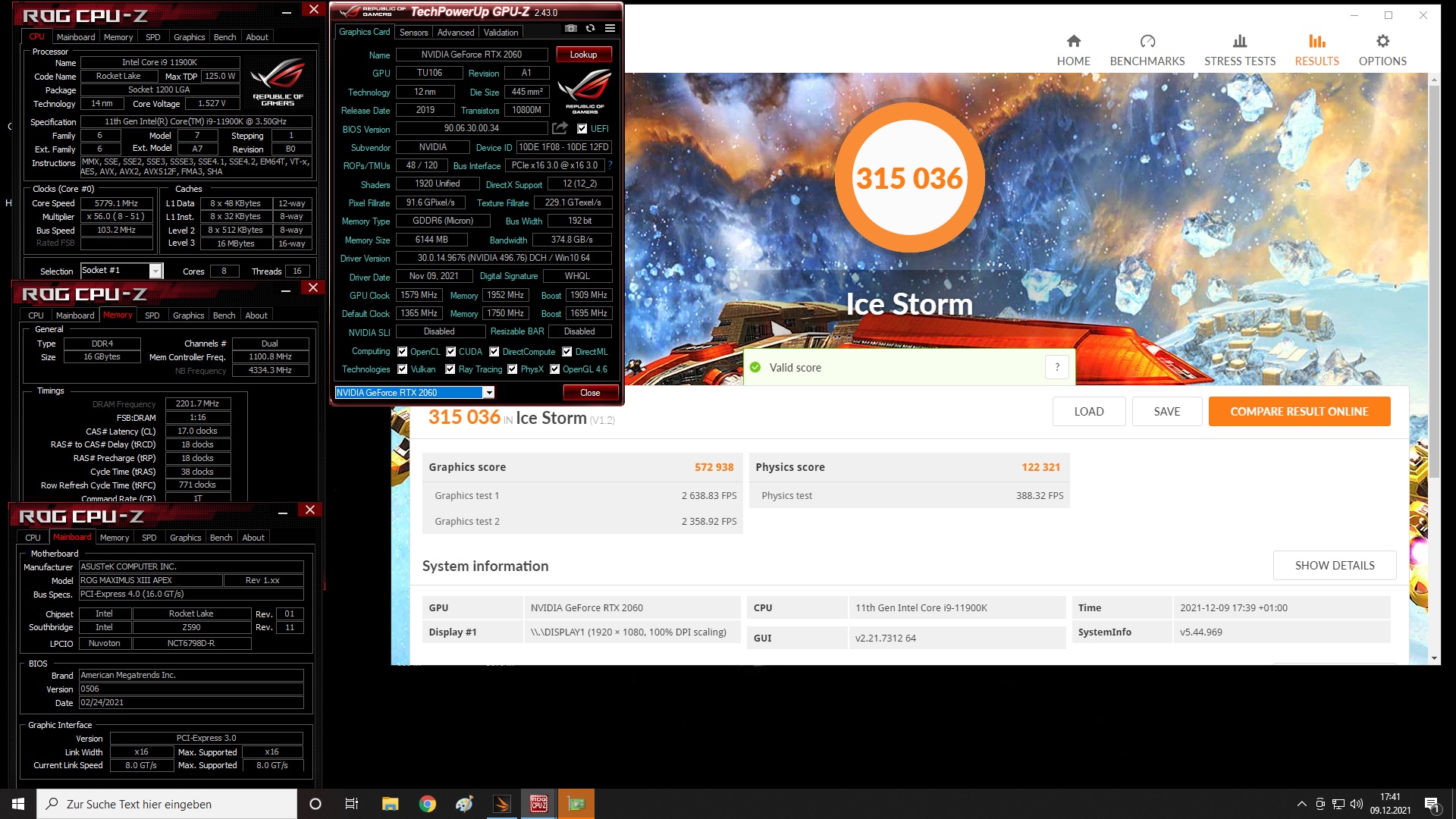The image size is (1456, 819).
Task: Click SAVE in 3DMark results
Action: coord(1167,412)
